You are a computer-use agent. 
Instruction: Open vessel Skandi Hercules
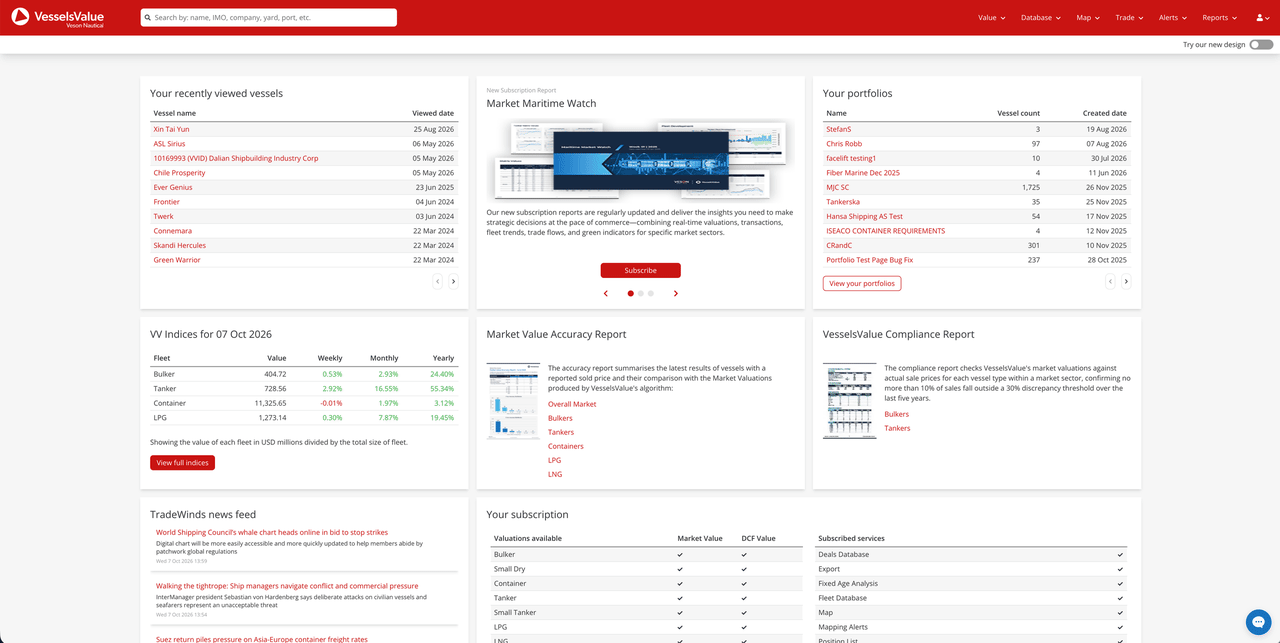tap(179, 245)
